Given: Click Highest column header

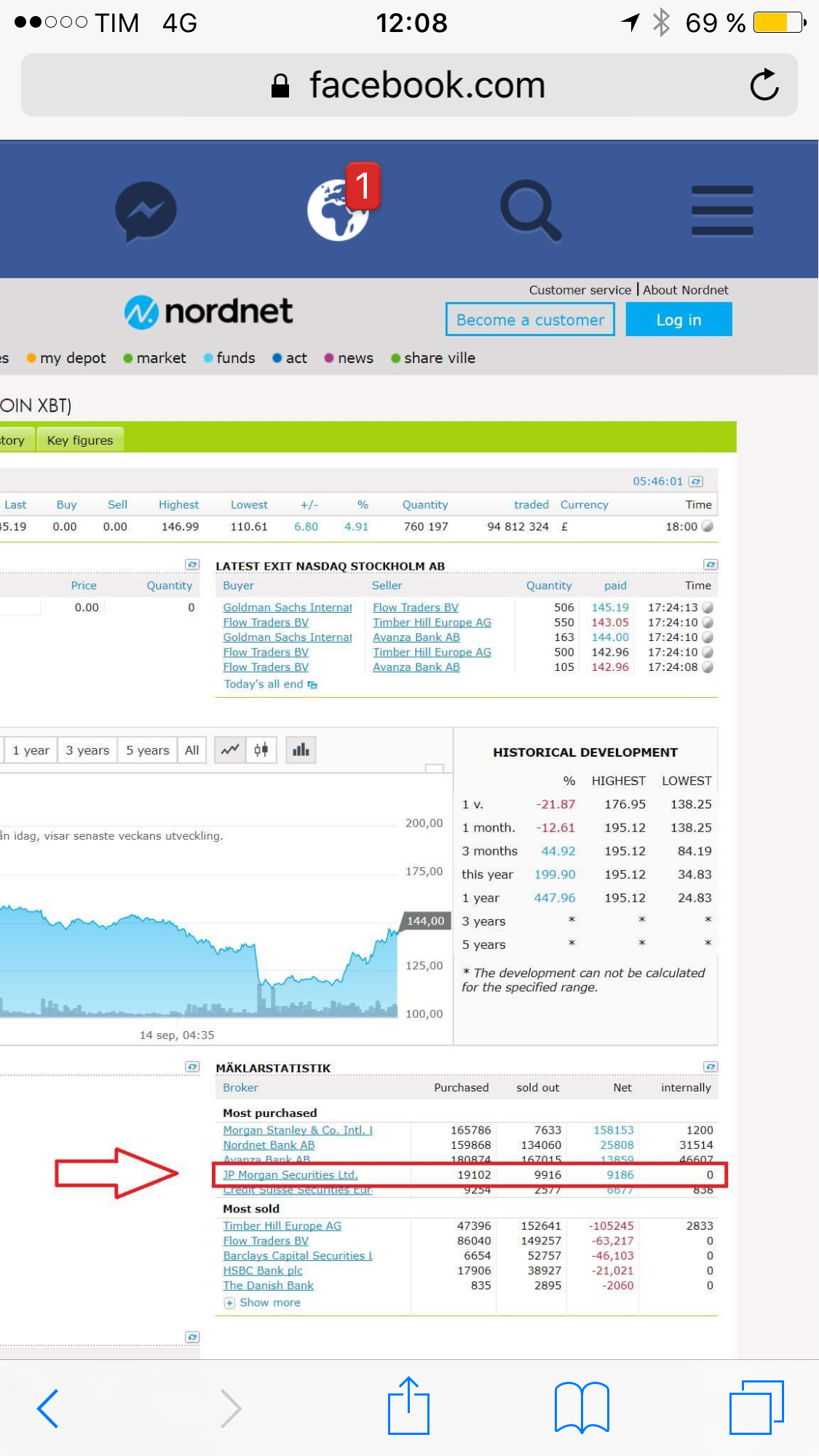Looking at the screenshot, I should [178, 504].
